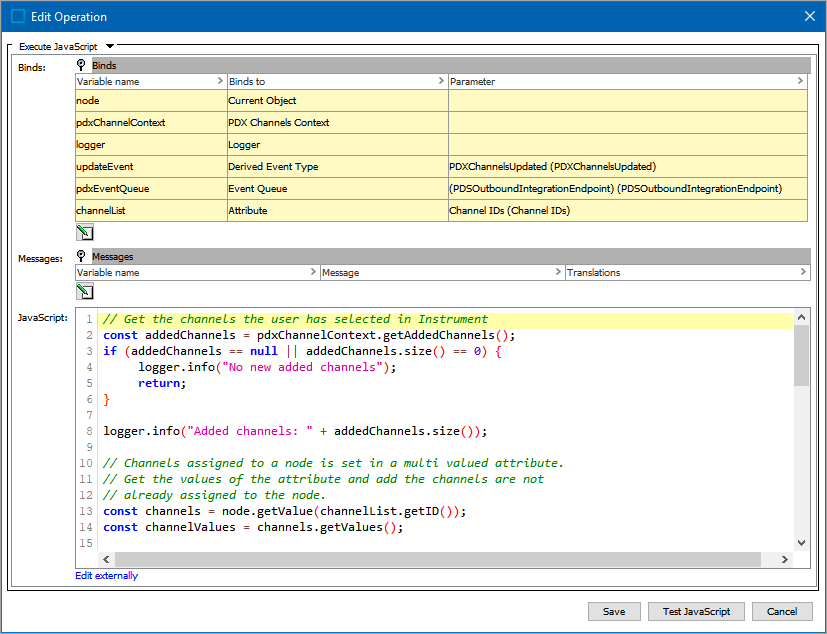Expand the Binds to column header arrow
Screen dimensions: 827x634
(x=441, y=81)
